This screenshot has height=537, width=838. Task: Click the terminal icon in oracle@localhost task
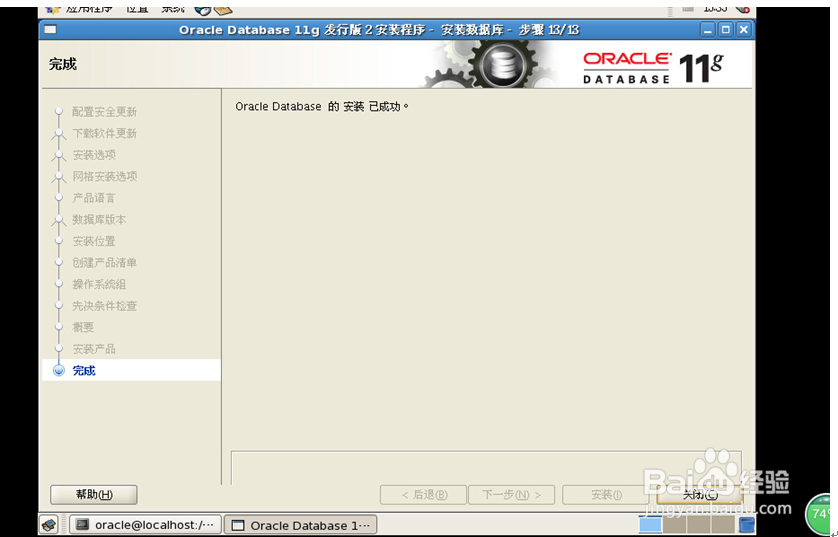pos(82,525)
